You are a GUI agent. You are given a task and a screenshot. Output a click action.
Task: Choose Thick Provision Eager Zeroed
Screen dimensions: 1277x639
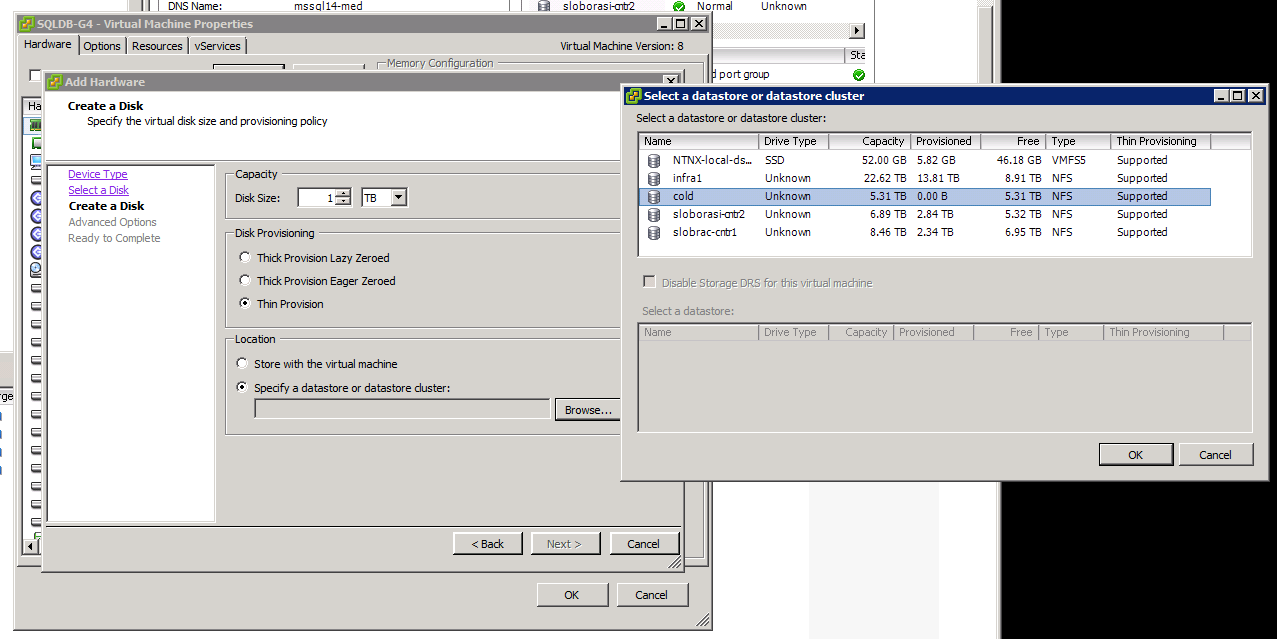pos(245,281)
